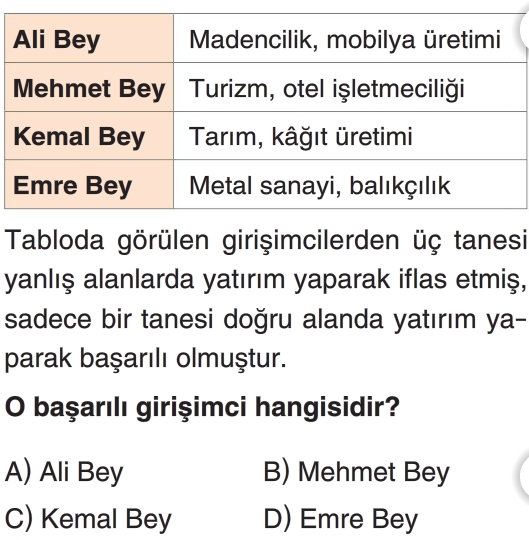529x540 pixels.
Task: Click the text 'parak başarılı olmuştur.'
Action: (145, 359)
